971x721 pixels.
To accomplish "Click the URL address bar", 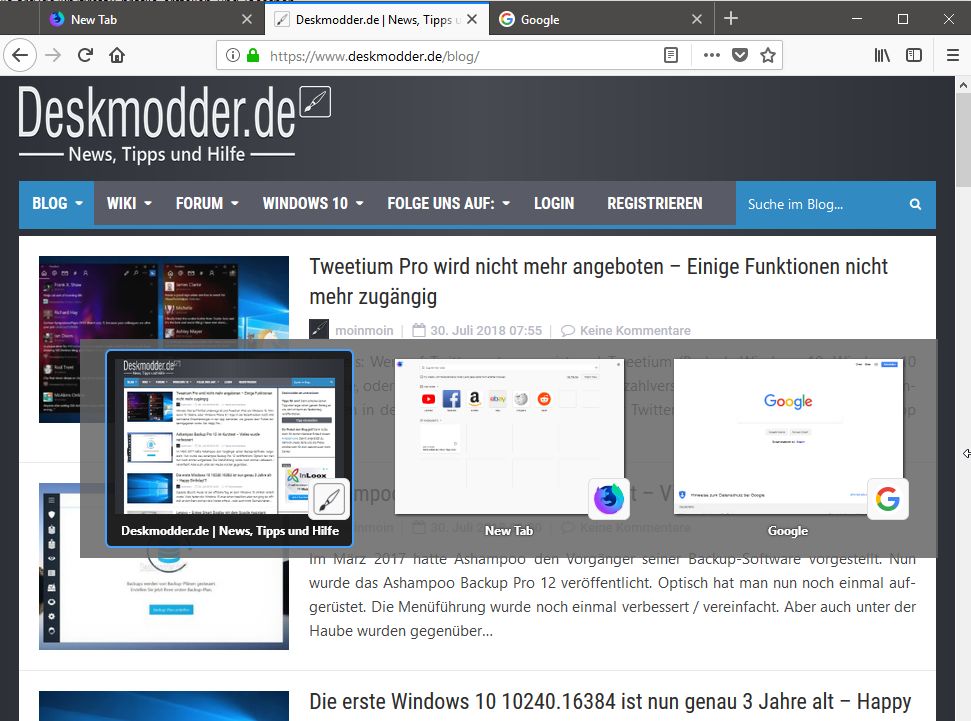I will [458, 56].
